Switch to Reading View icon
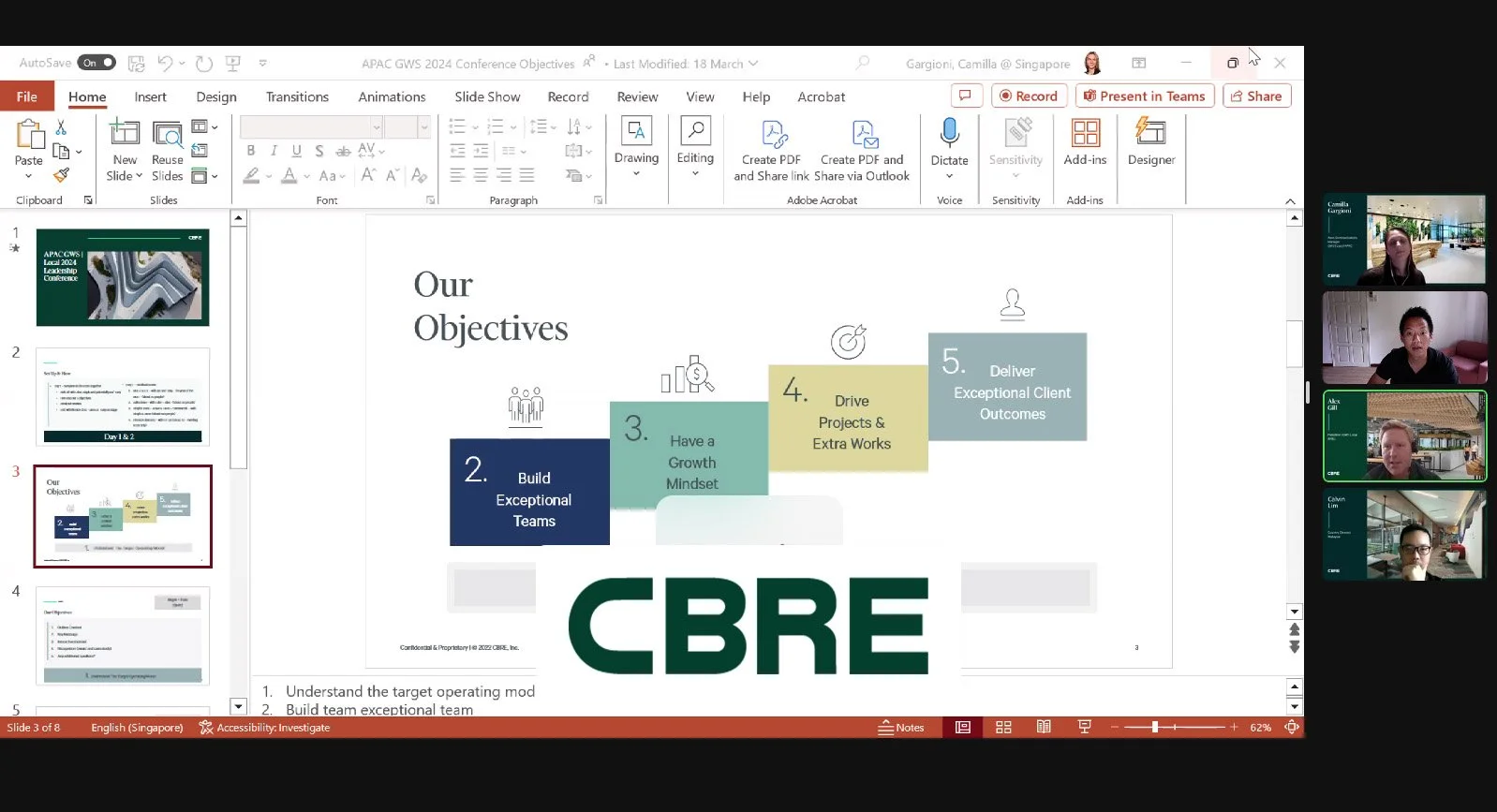The width and height of the screenshot is (1497, 812). click(1044, 727)
